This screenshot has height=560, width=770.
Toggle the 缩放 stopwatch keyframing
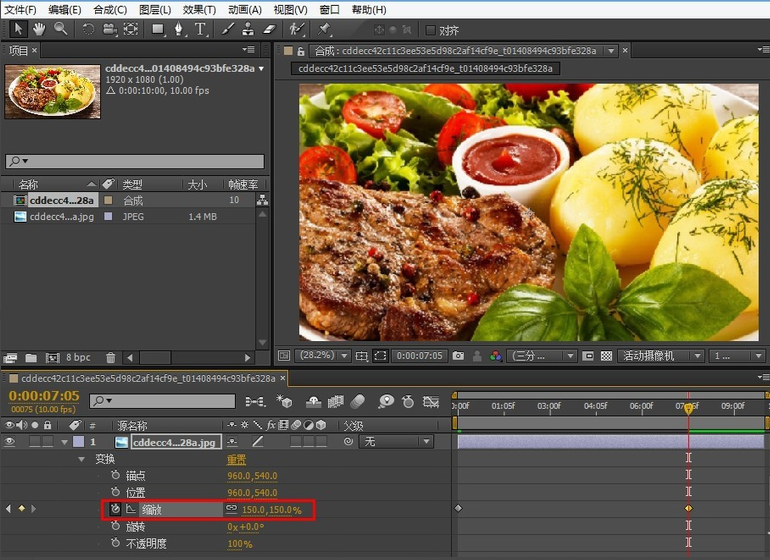tap(115, 509)
